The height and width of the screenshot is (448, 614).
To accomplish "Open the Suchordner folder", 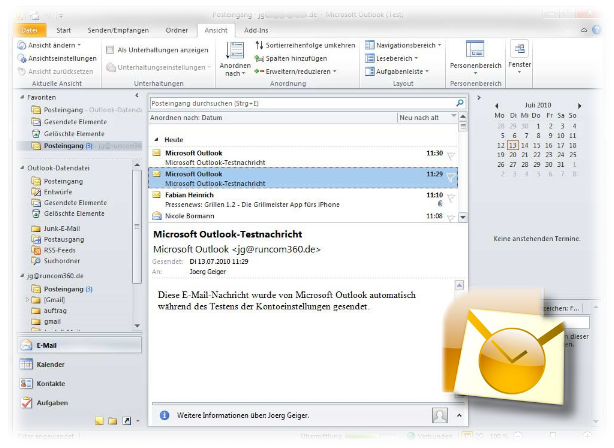I will click(56, 260).
